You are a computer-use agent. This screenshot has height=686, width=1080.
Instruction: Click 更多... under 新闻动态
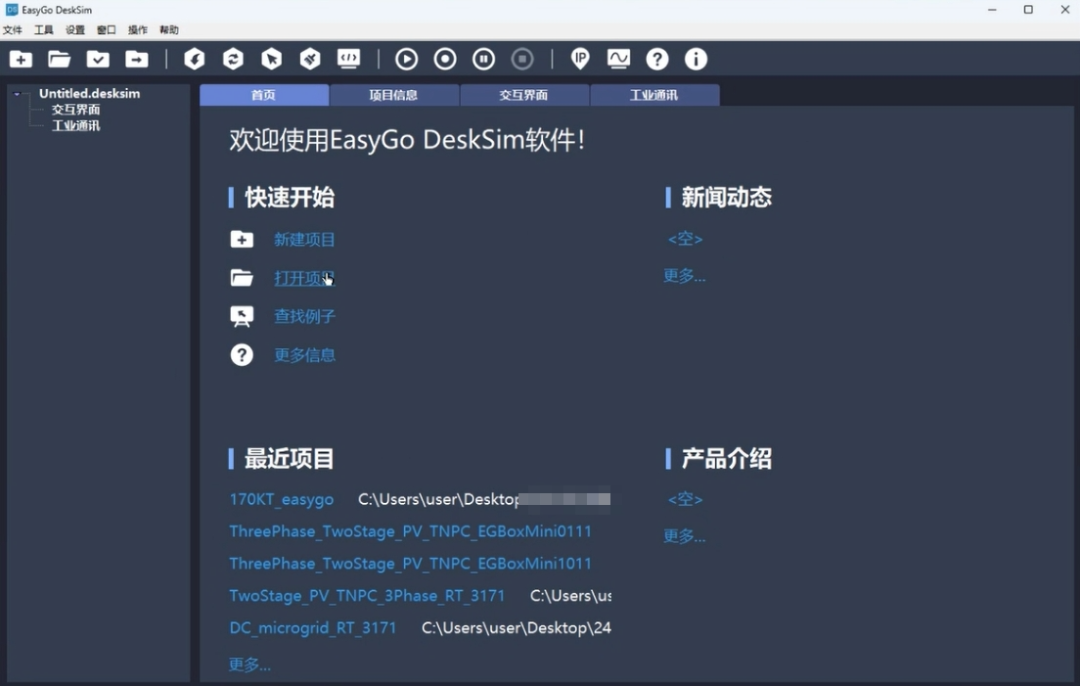pyautogui.click(x=685, y=276)
